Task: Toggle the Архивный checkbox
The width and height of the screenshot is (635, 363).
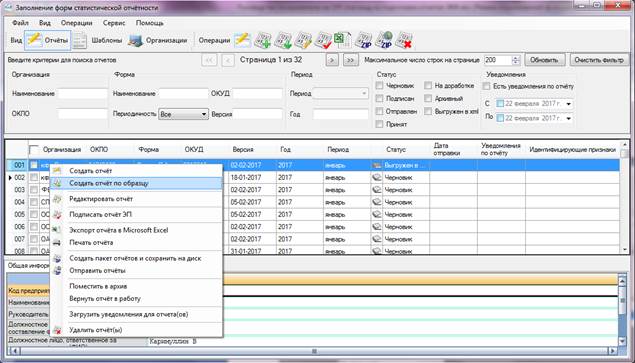Action: [x=428, y=98]
